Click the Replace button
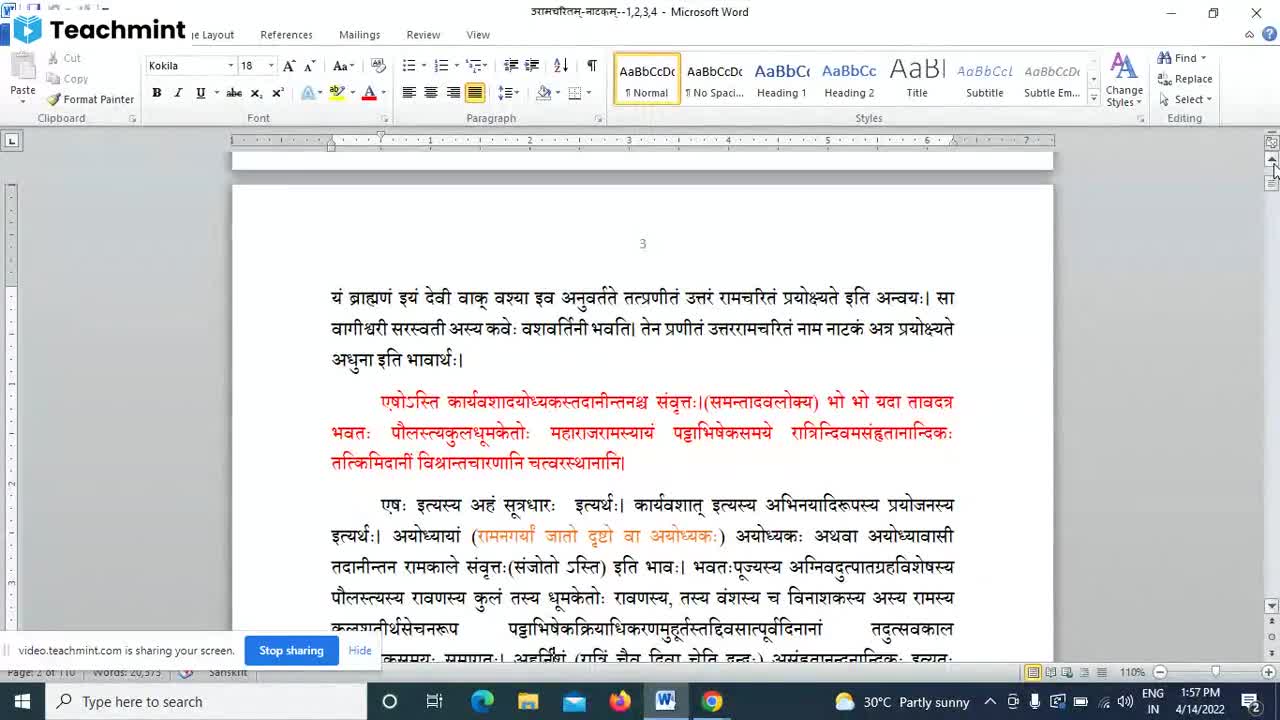This screenshot has width=1280, height=720. click(x=1186, y=79)
